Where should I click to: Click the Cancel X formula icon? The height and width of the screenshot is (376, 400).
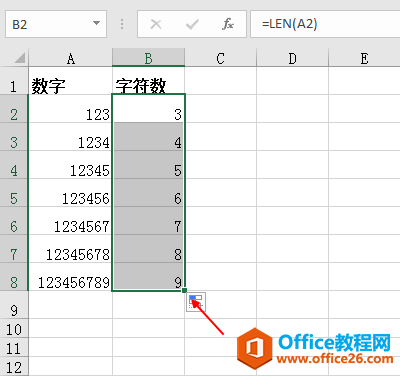tap(156, 24)
